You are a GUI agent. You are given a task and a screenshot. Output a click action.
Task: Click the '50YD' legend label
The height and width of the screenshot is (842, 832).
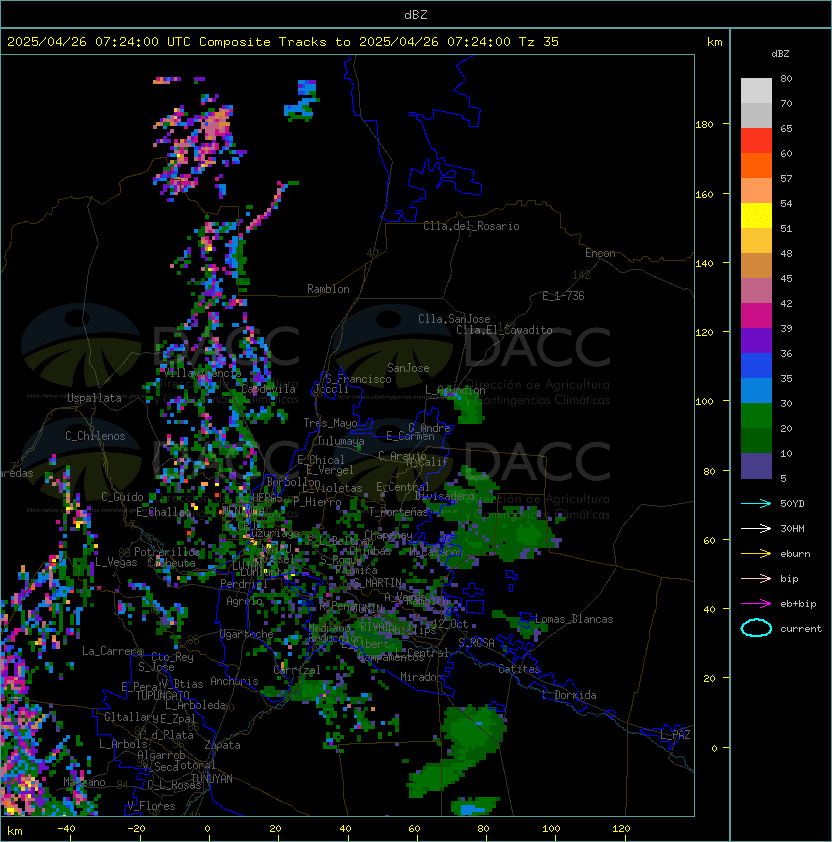coord(792,504)
